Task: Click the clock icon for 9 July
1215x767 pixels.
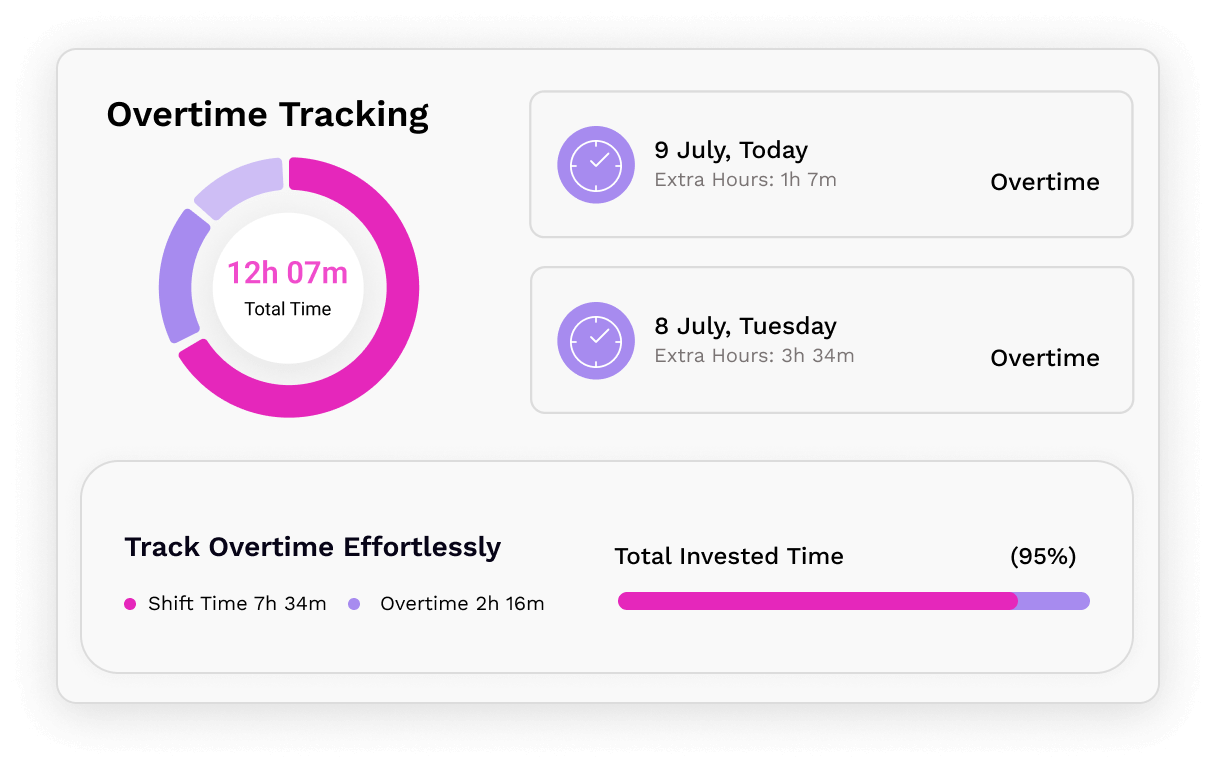Action: pyautogui.click(x=596, y=165)
